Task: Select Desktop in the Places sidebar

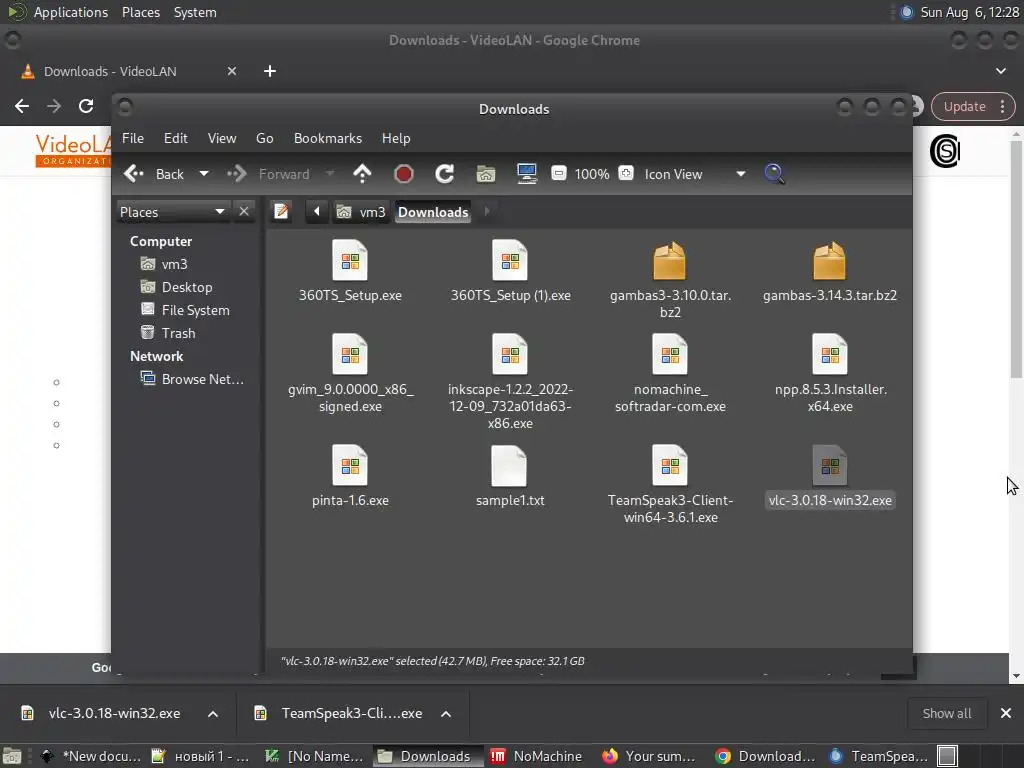Action: click(176, 287)
